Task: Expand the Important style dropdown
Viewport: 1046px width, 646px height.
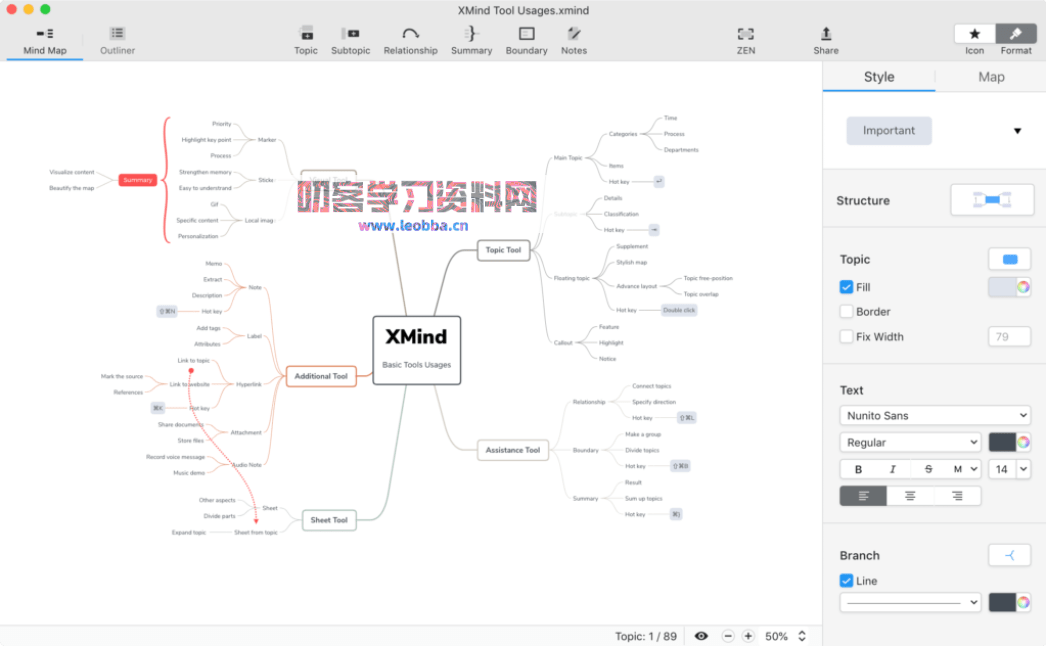Action: pos(1017,130)
